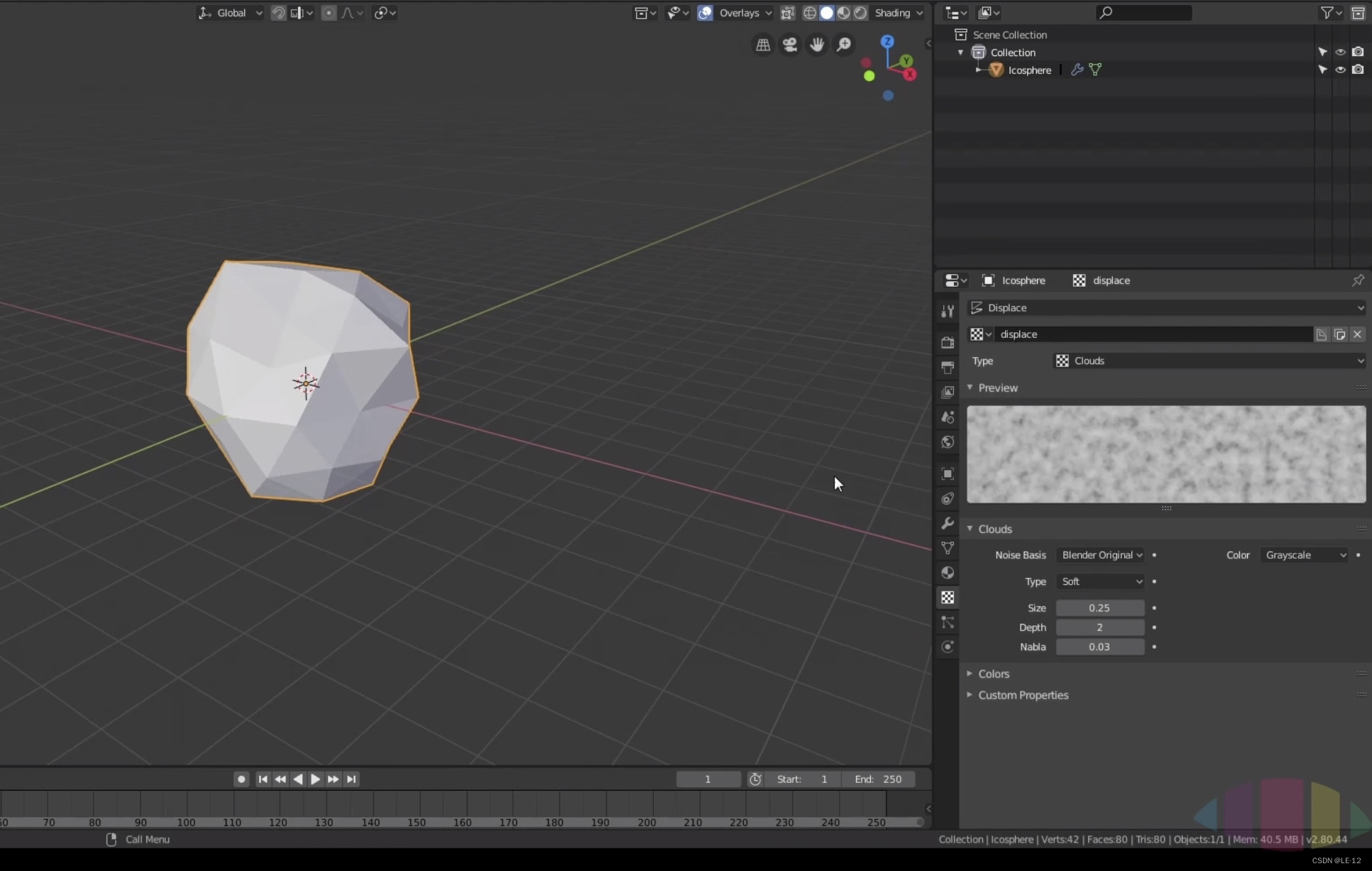Select the pan view hand icon

(817, 45)
